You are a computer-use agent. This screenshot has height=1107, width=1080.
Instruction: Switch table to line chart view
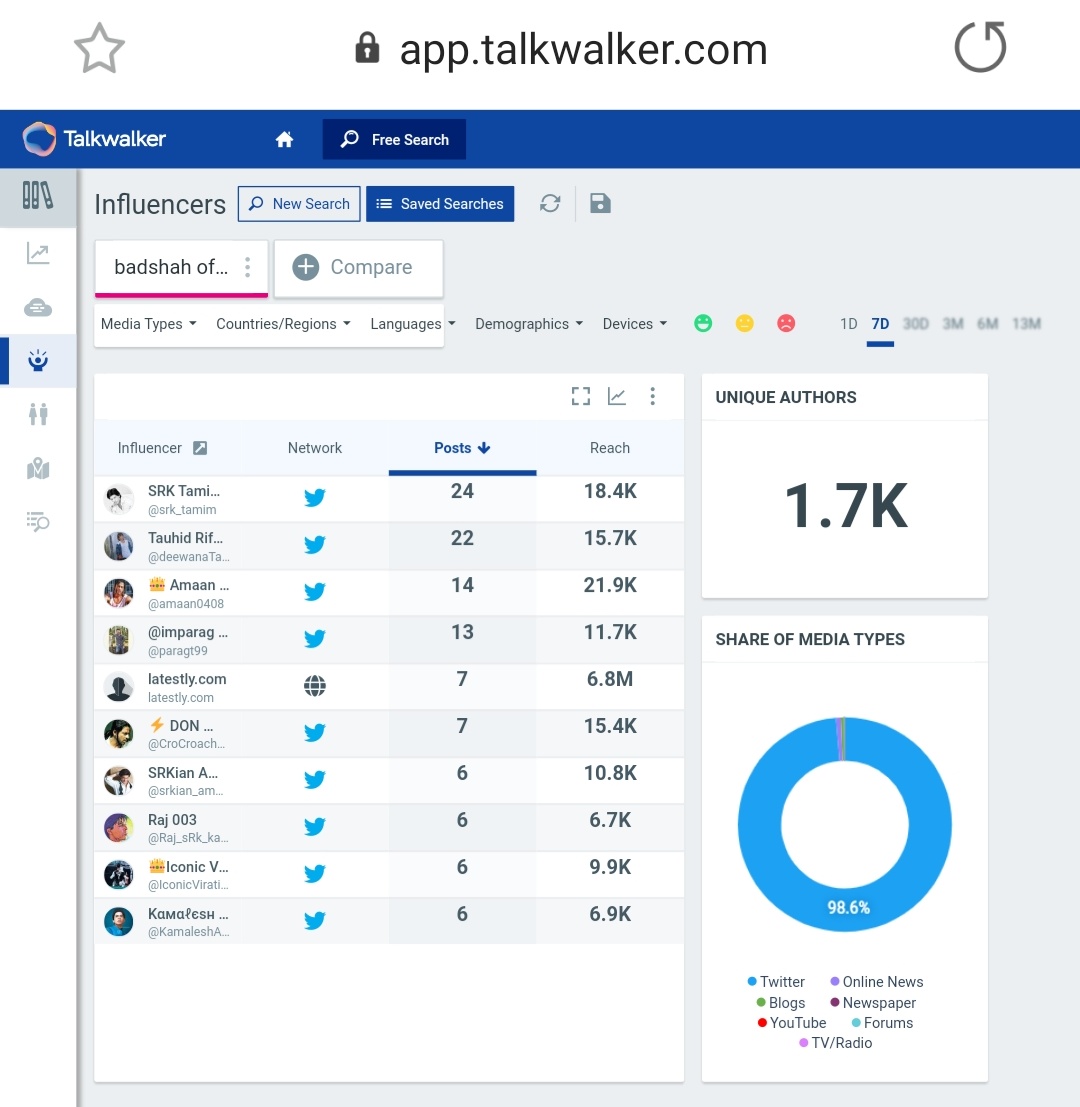click(x=617, y=396)
